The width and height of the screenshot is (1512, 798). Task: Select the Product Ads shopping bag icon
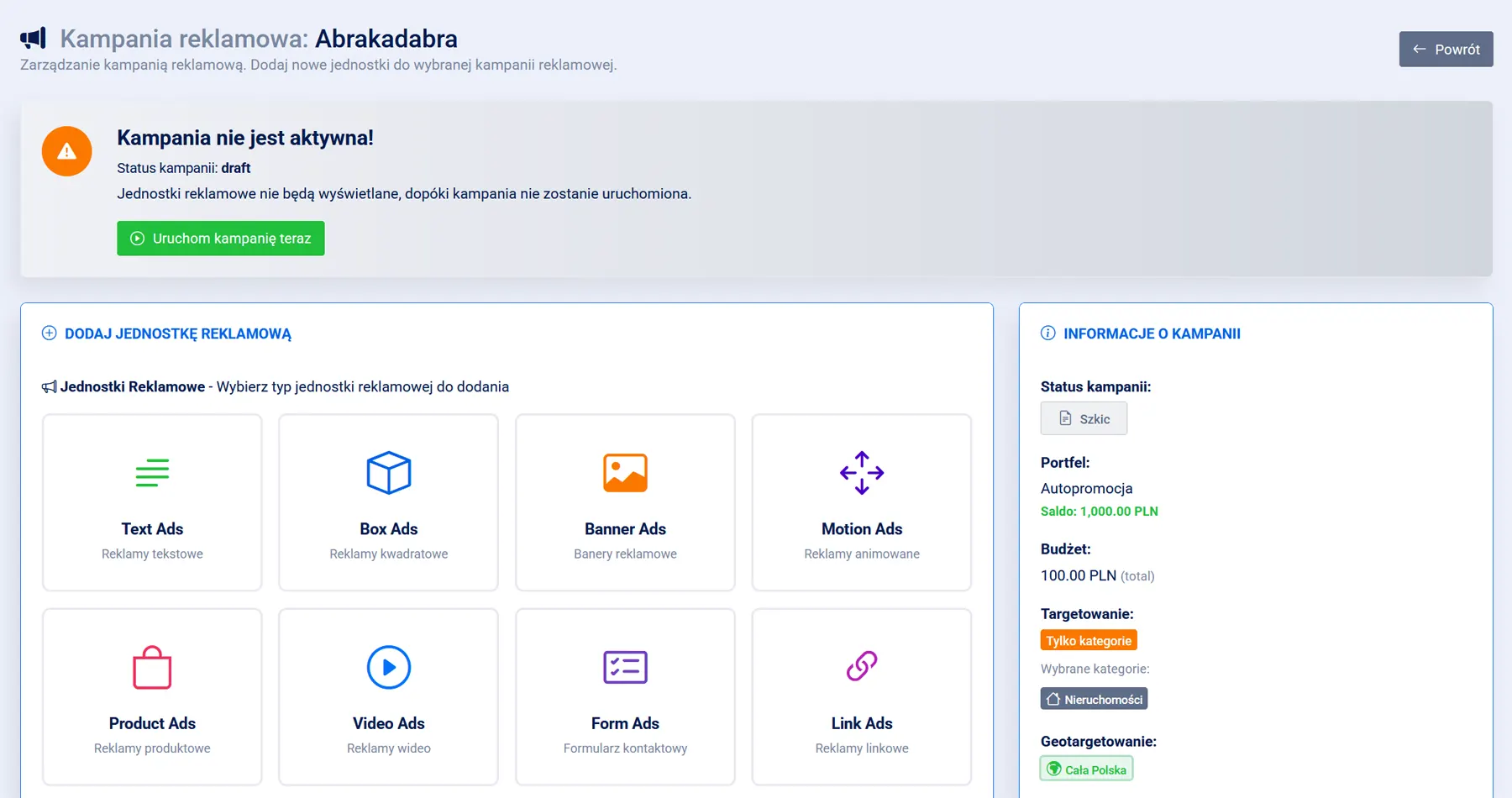click(x=152, y=667)
